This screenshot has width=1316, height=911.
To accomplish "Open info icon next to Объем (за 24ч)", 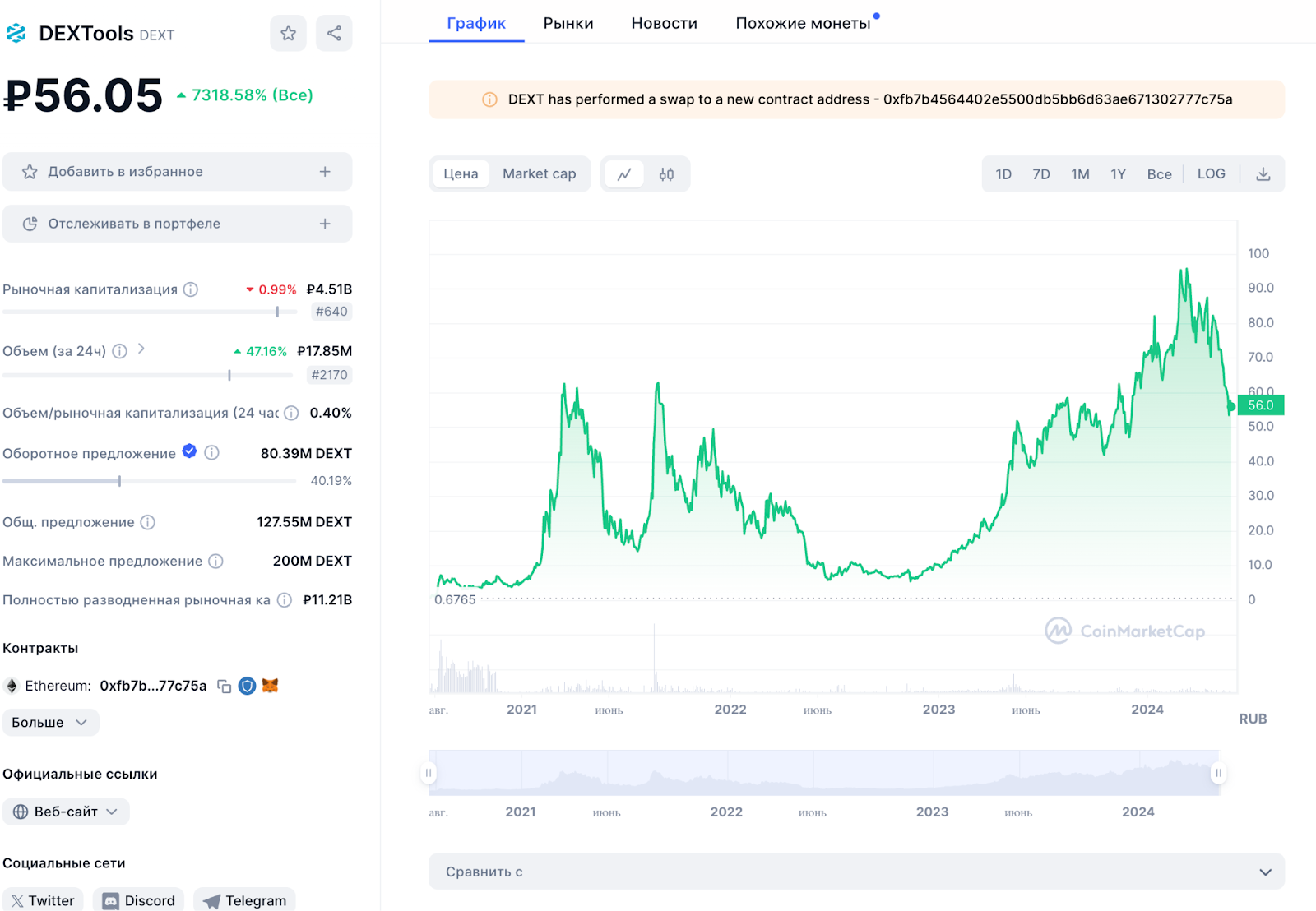I will tap(119, 351).
